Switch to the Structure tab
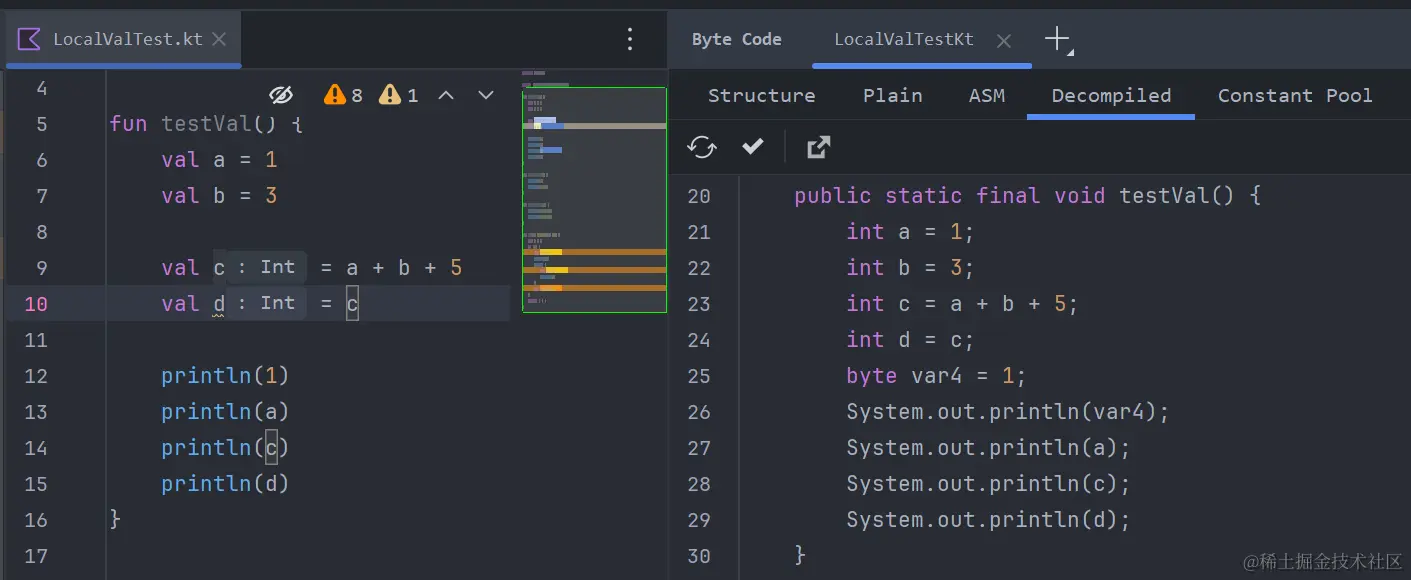1411x580 pixels. (x=761, y=96)
